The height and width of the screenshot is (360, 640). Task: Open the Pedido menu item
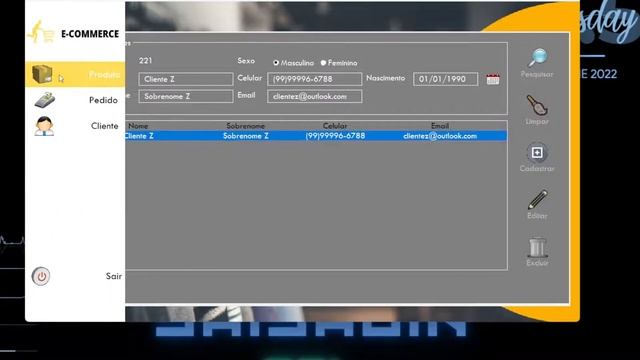75,100
